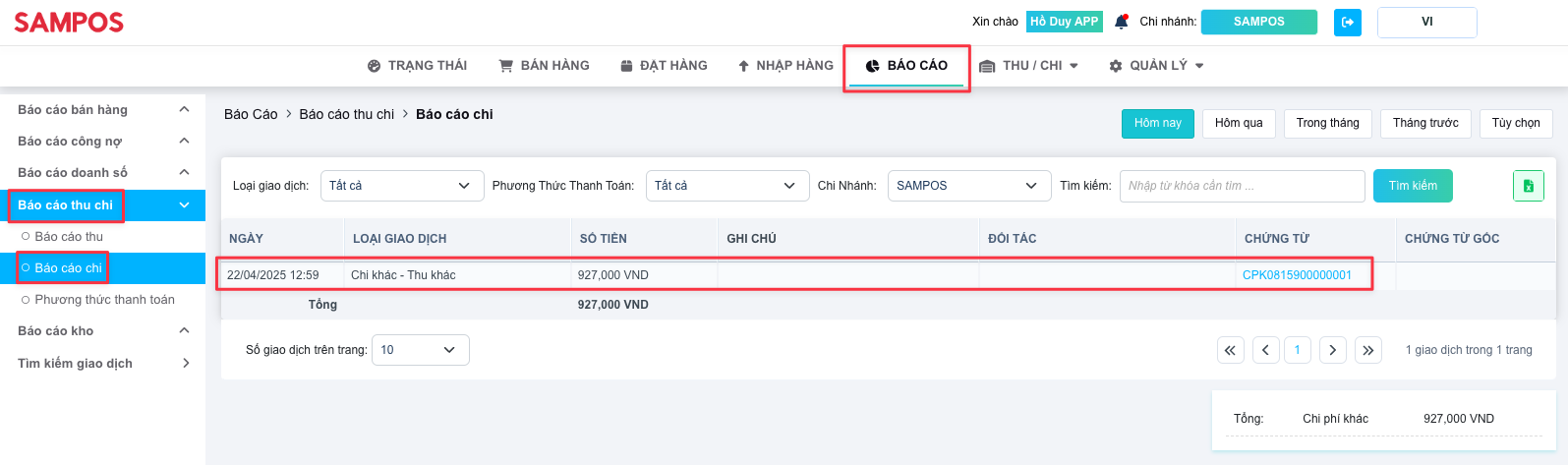Click the logout arrow icon button

1348,22
